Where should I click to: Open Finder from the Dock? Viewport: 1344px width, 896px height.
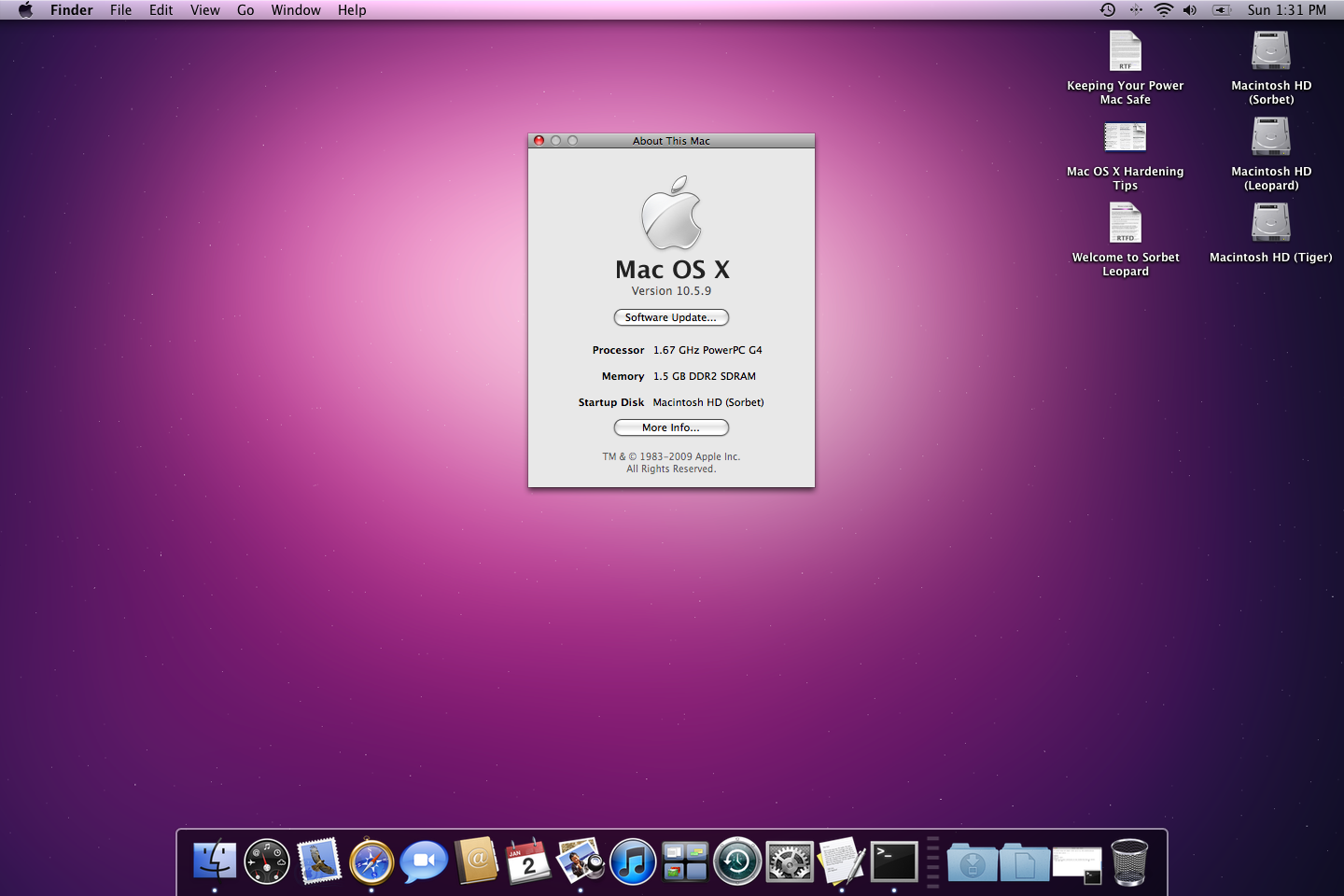215,861
